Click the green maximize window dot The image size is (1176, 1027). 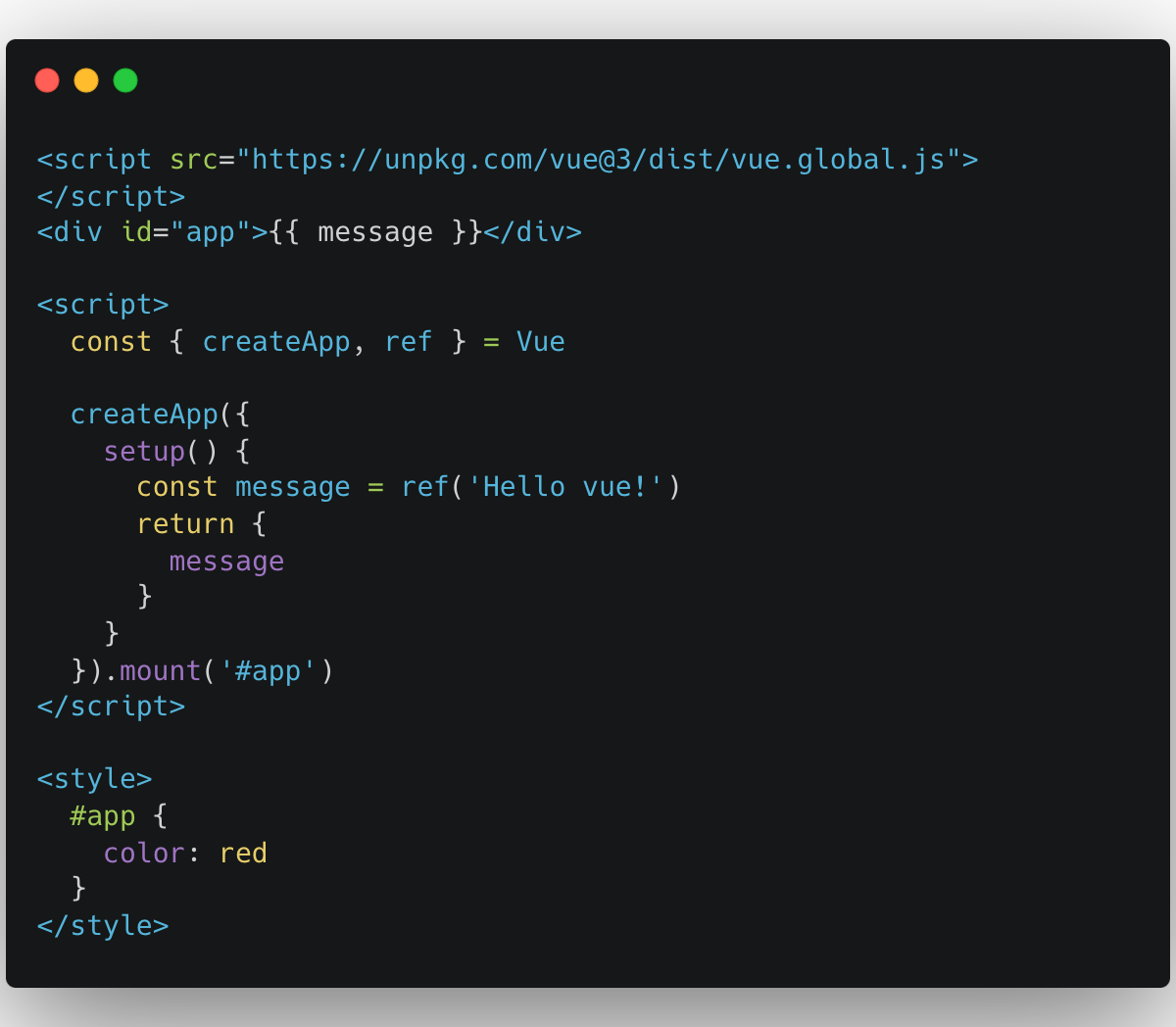point(125,80)
